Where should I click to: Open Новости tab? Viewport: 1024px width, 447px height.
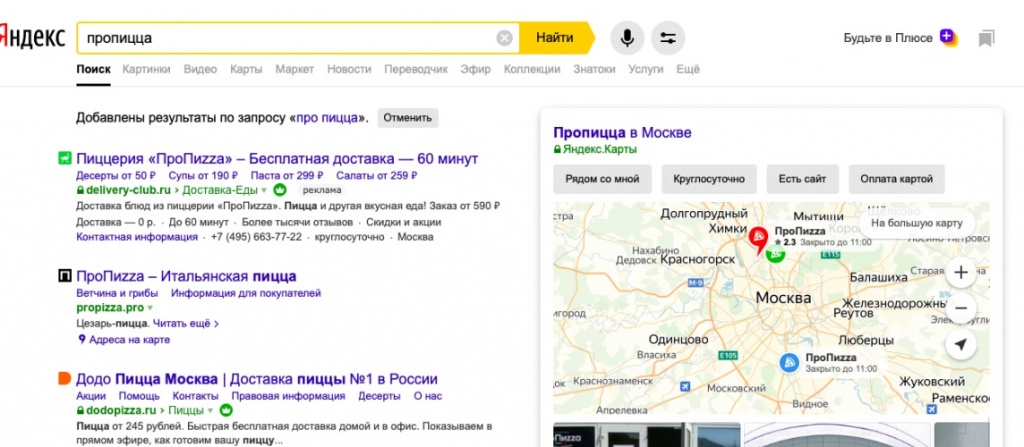pos(349,69)
